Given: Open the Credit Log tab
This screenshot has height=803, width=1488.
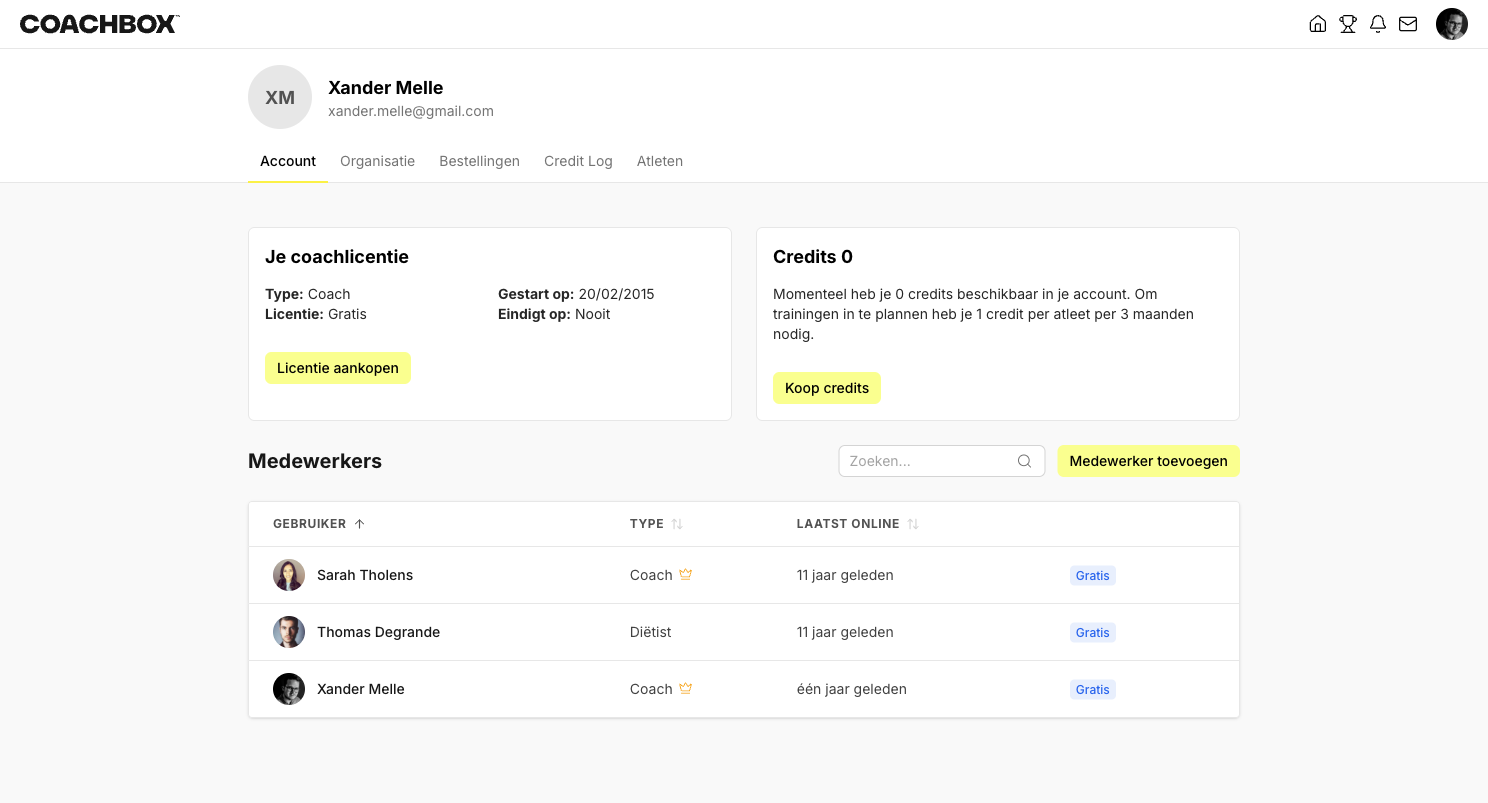Looking at the screenshot, I should point(578,161).
